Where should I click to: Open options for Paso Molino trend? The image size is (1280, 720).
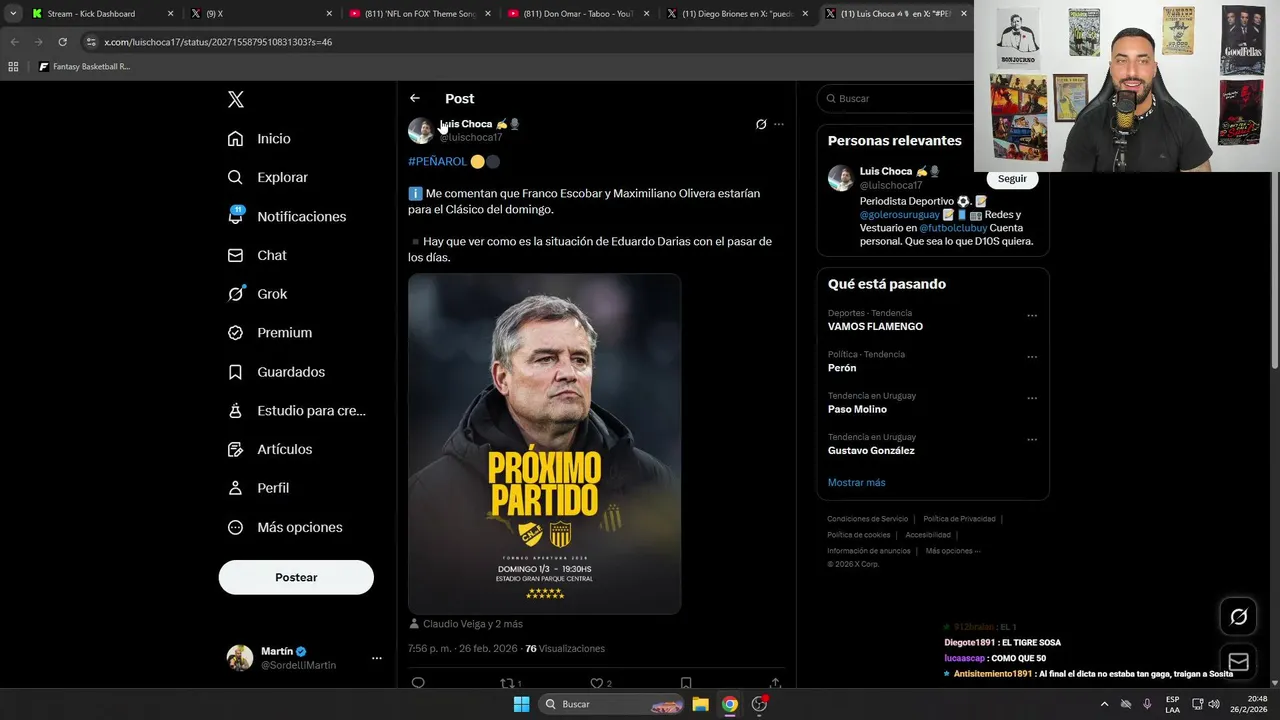point(1032,398)
